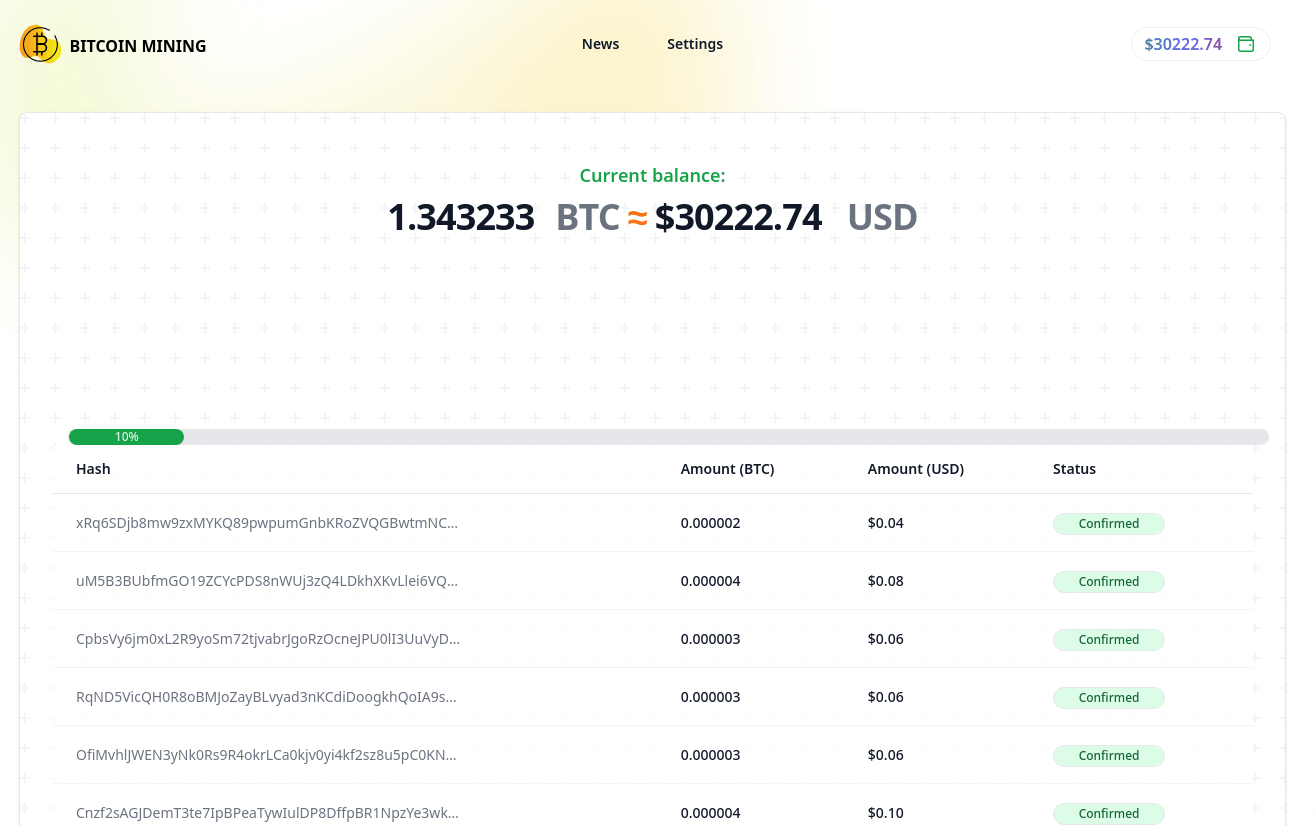
Task: Click the Amount (USD) column header
Action: coord(915,469)
